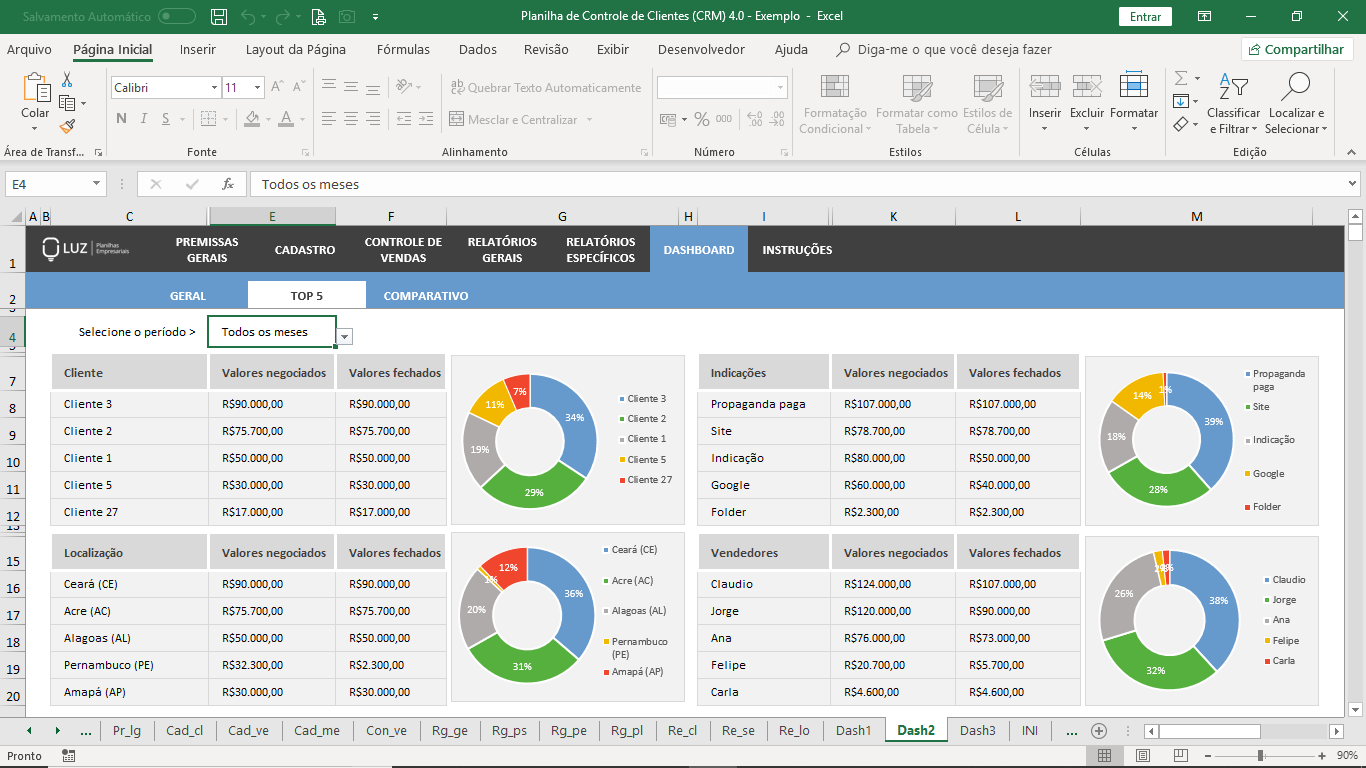Open the Fórmulas ribbon tab
1366x768 pixels.
pos(403,49)
